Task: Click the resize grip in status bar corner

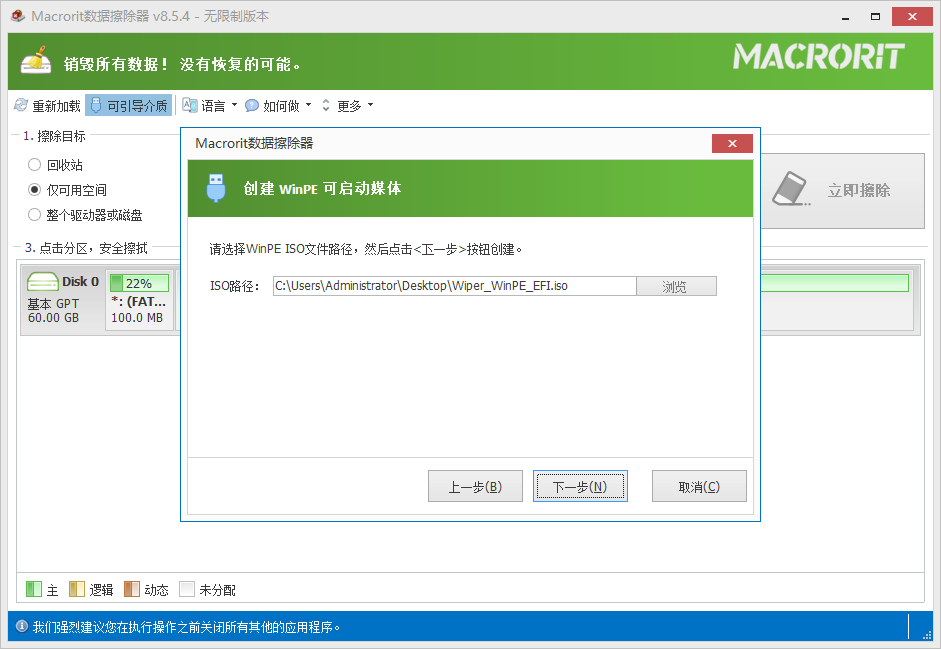Action: tap(927, 635)
